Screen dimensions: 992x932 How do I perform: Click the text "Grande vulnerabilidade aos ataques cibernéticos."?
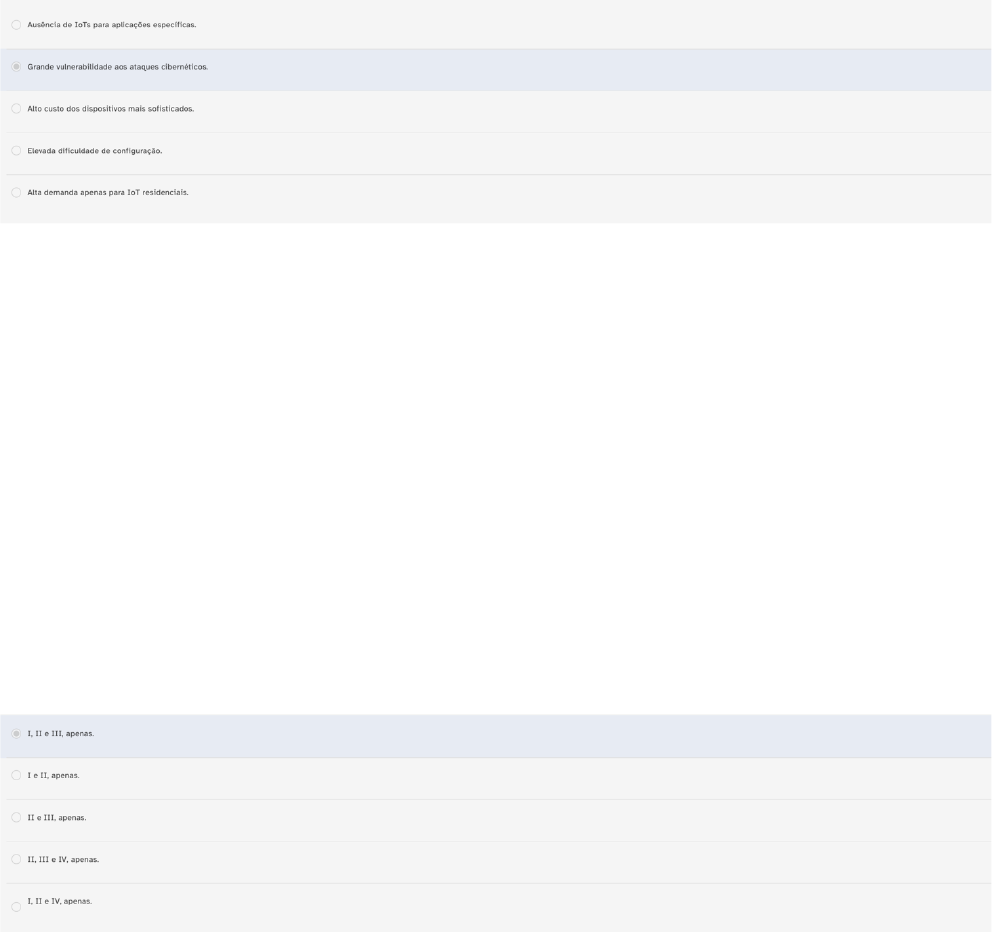pos(117,67)
